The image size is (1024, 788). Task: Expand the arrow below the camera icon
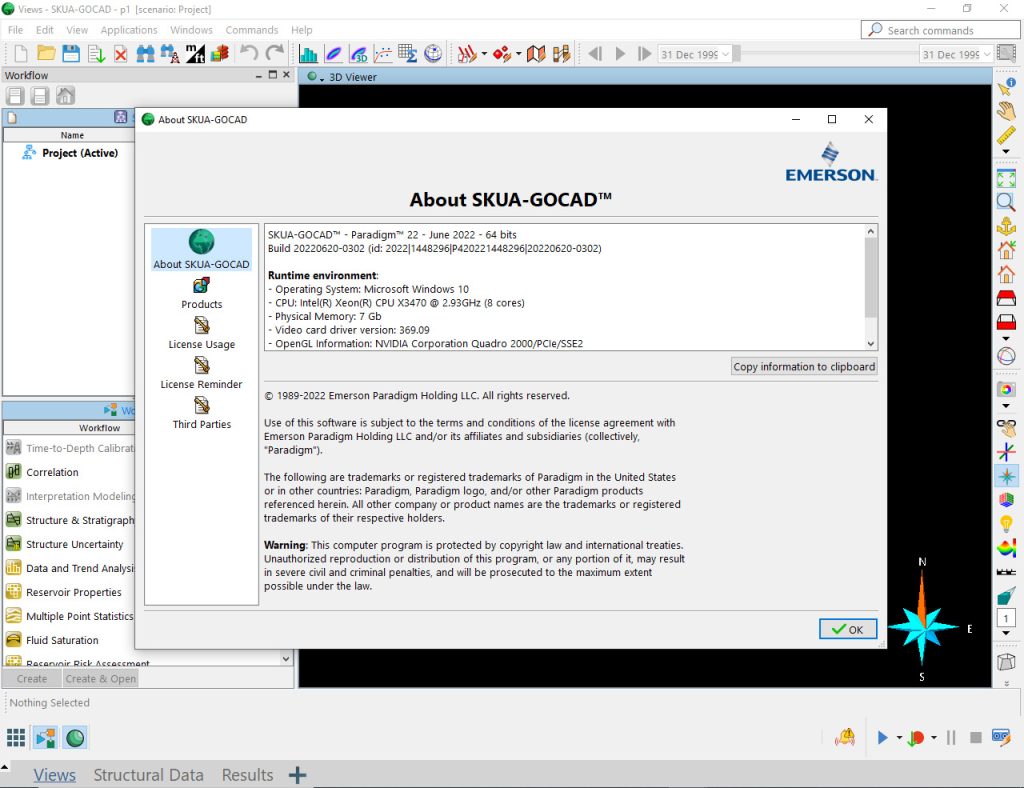(x=1006, y=406)
